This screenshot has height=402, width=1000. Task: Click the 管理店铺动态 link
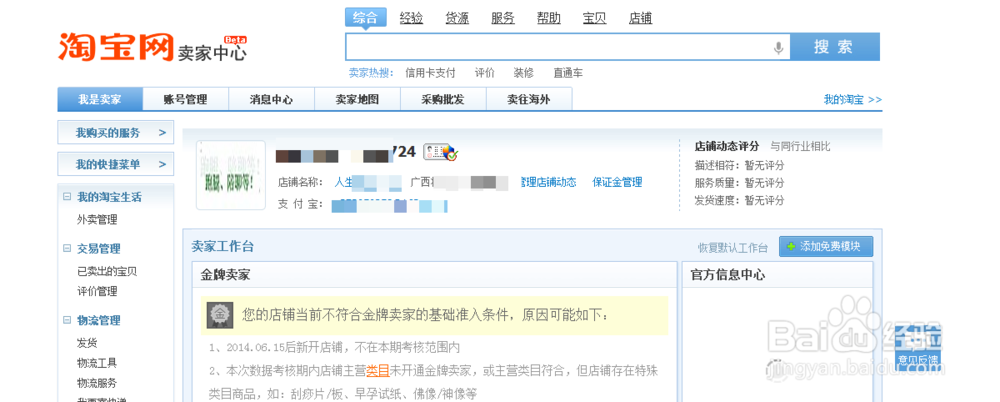[x=548, y=182]
